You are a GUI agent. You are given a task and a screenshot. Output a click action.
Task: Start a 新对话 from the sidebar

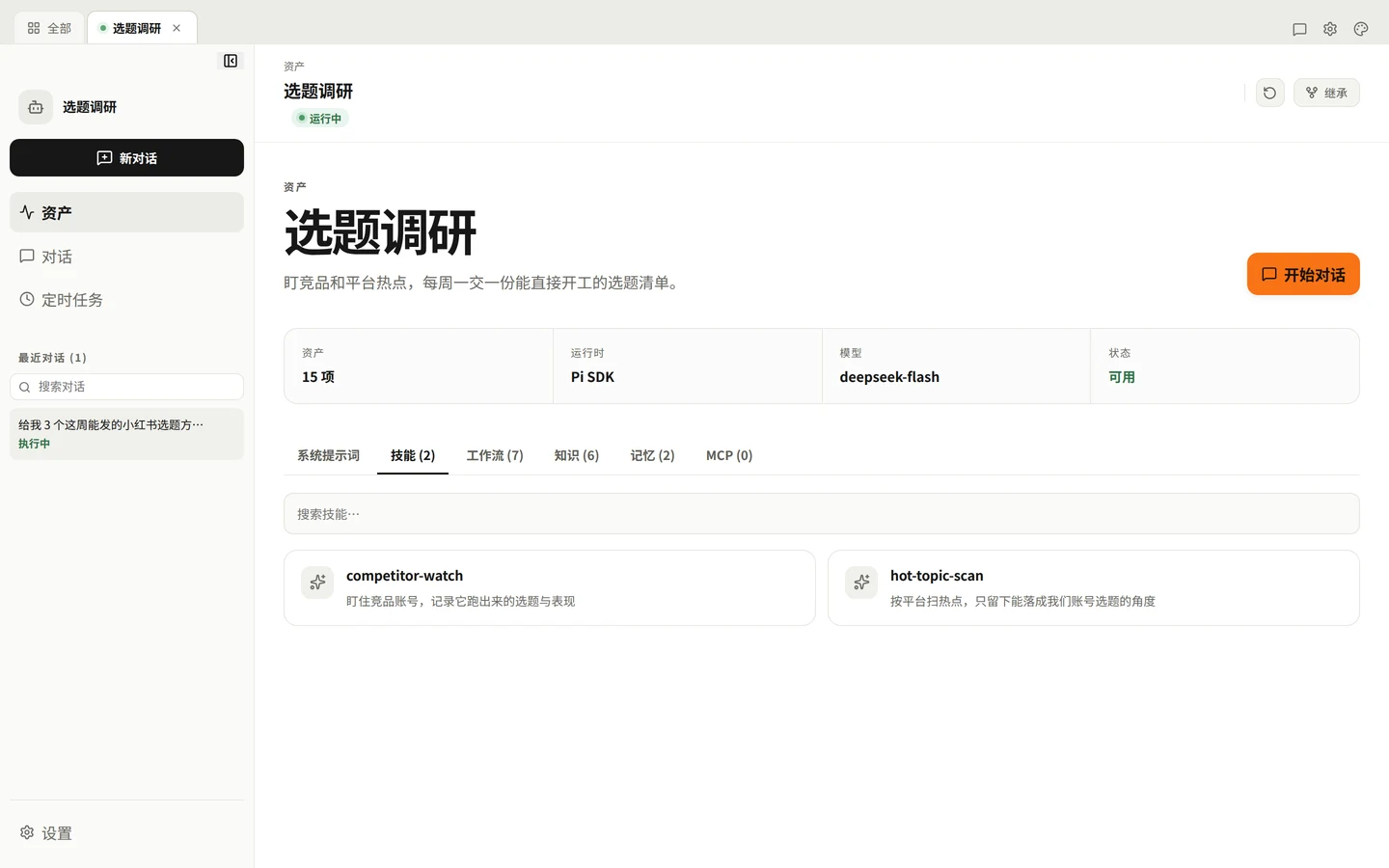click(x=126, y=158)
